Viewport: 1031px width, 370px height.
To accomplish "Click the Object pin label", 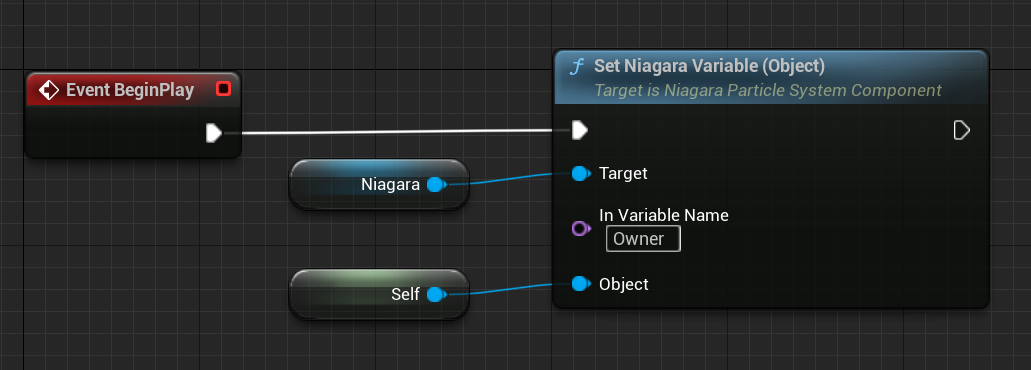I will pyautogui.click(x=623, y=284).
